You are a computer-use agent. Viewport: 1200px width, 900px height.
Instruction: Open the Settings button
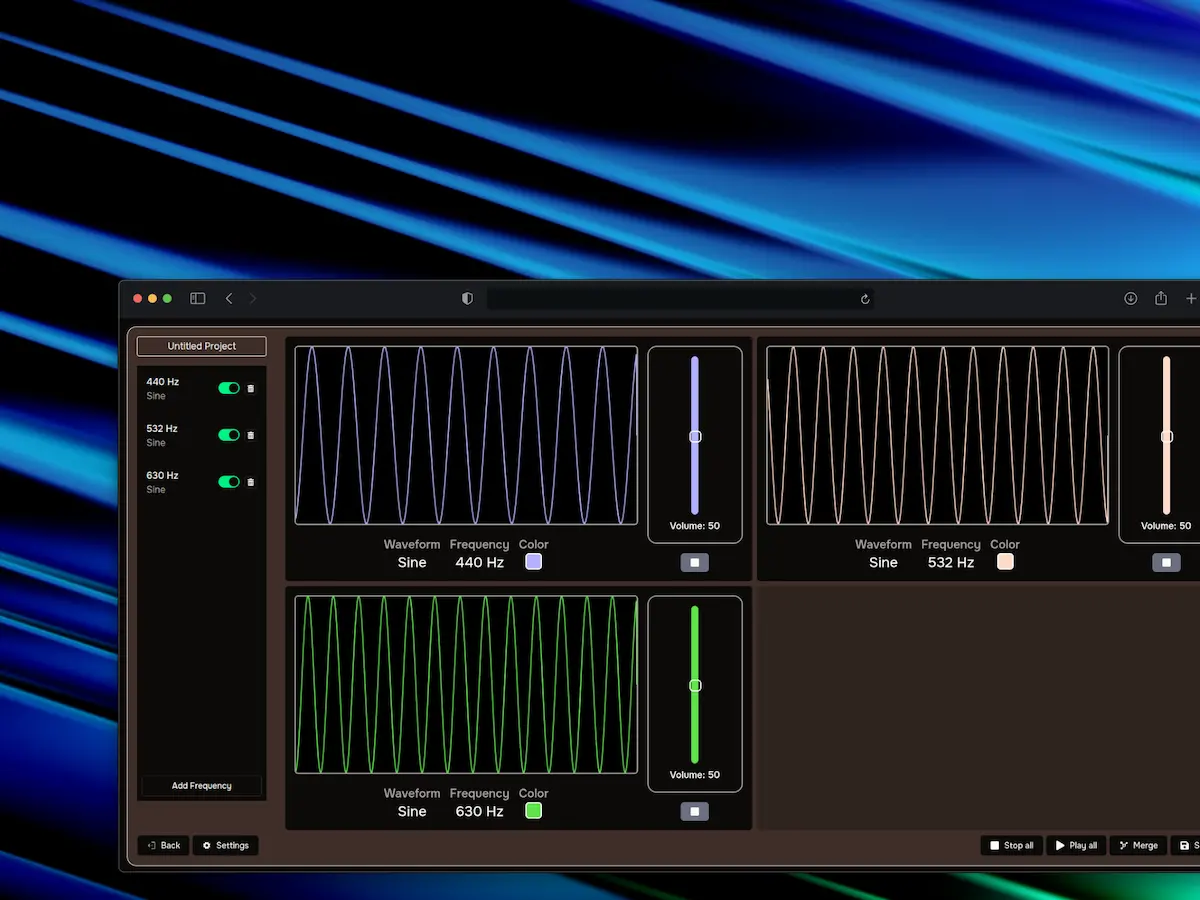pyautogui.click(x=226, y=846)
